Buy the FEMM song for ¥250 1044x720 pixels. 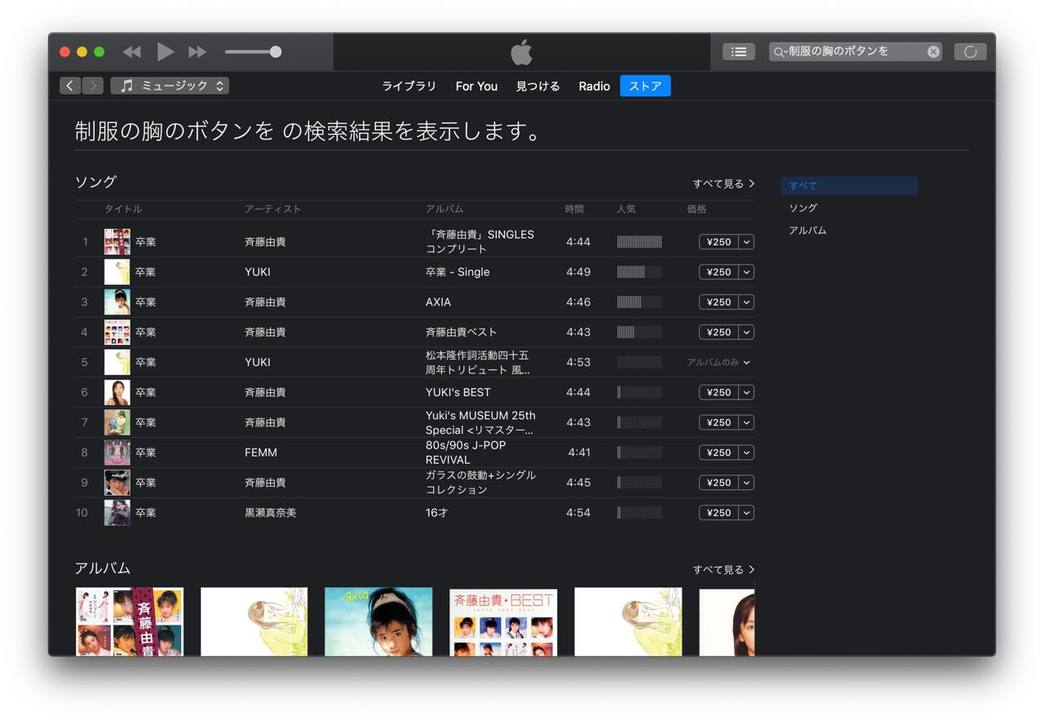718,452
